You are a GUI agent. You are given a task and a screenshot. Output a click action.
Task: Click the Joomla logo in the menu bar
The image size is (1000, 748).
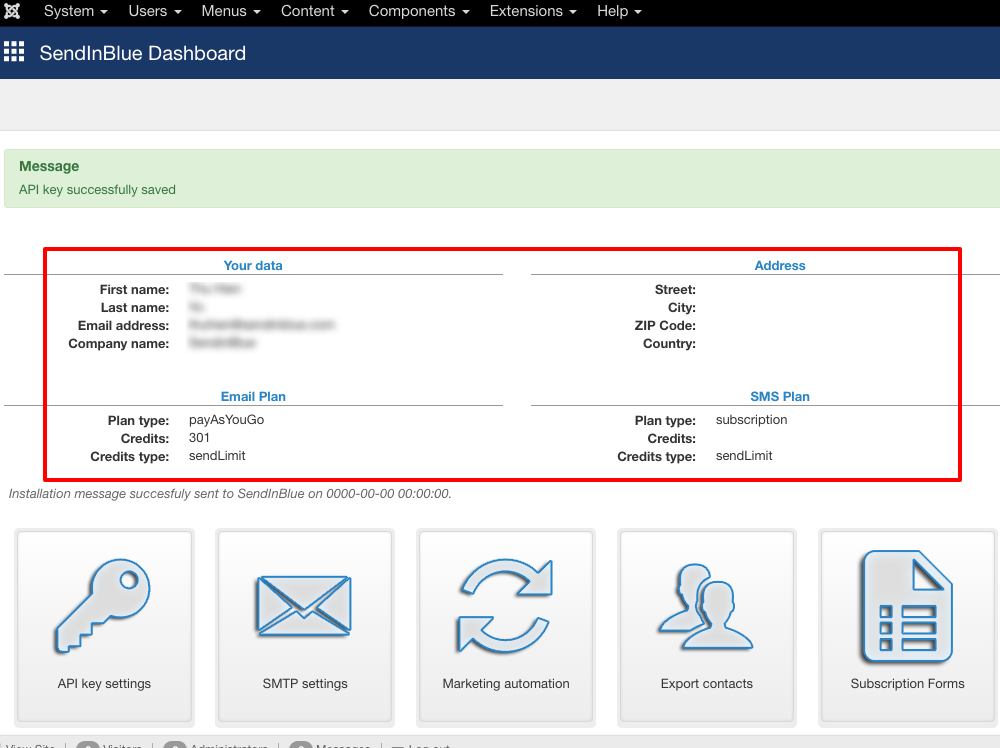12,11
